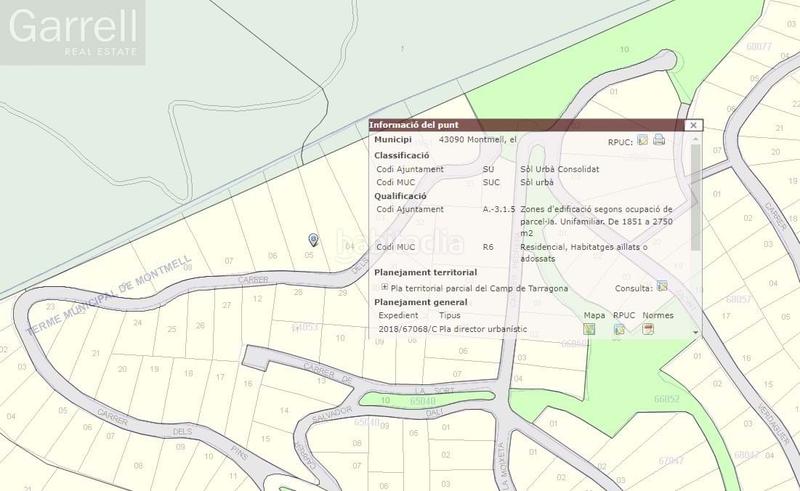Click the block label 66052 on the map

(x=667, y=398)
